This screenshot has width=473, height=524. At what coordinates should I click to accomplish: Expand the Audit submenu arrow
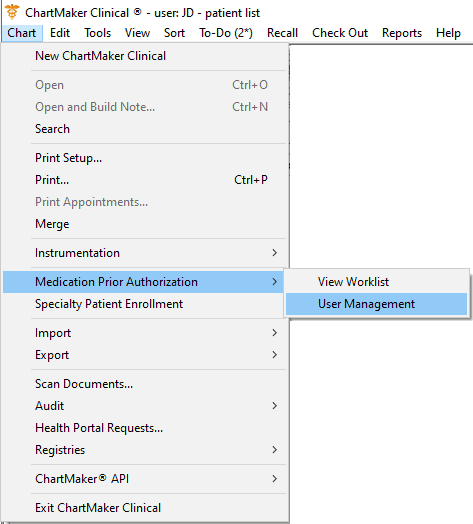[x=274, y=406]
